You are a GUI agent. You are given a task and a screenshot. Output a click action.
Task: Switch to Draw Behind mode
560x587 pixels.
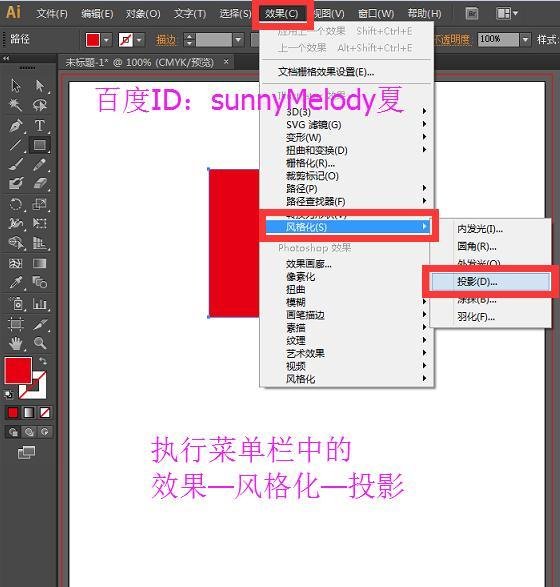tap(29, 432)
